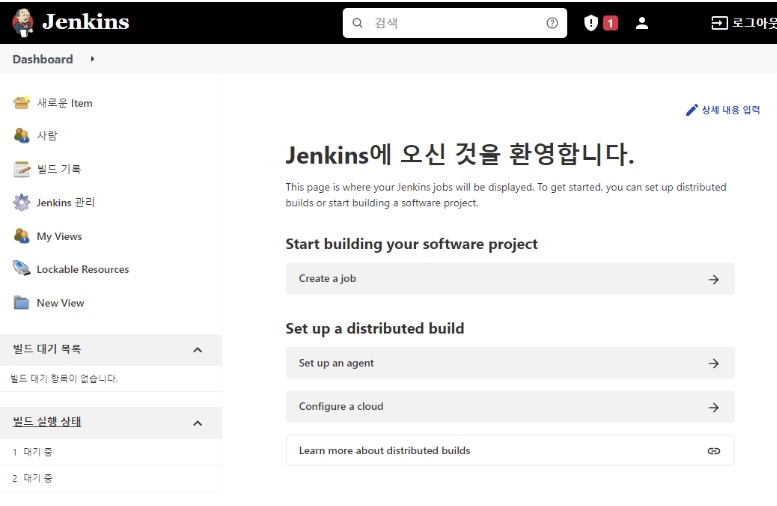
Task: Open the 사람 menu link
Action: click(x=47, y=135)
